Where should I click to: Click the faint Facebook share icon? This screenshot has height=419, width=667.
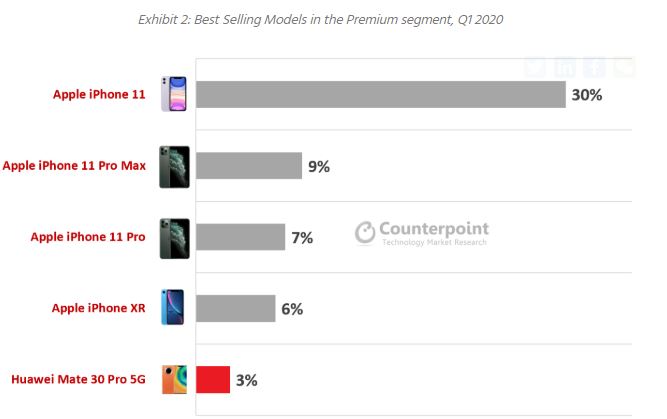(595, 68)
